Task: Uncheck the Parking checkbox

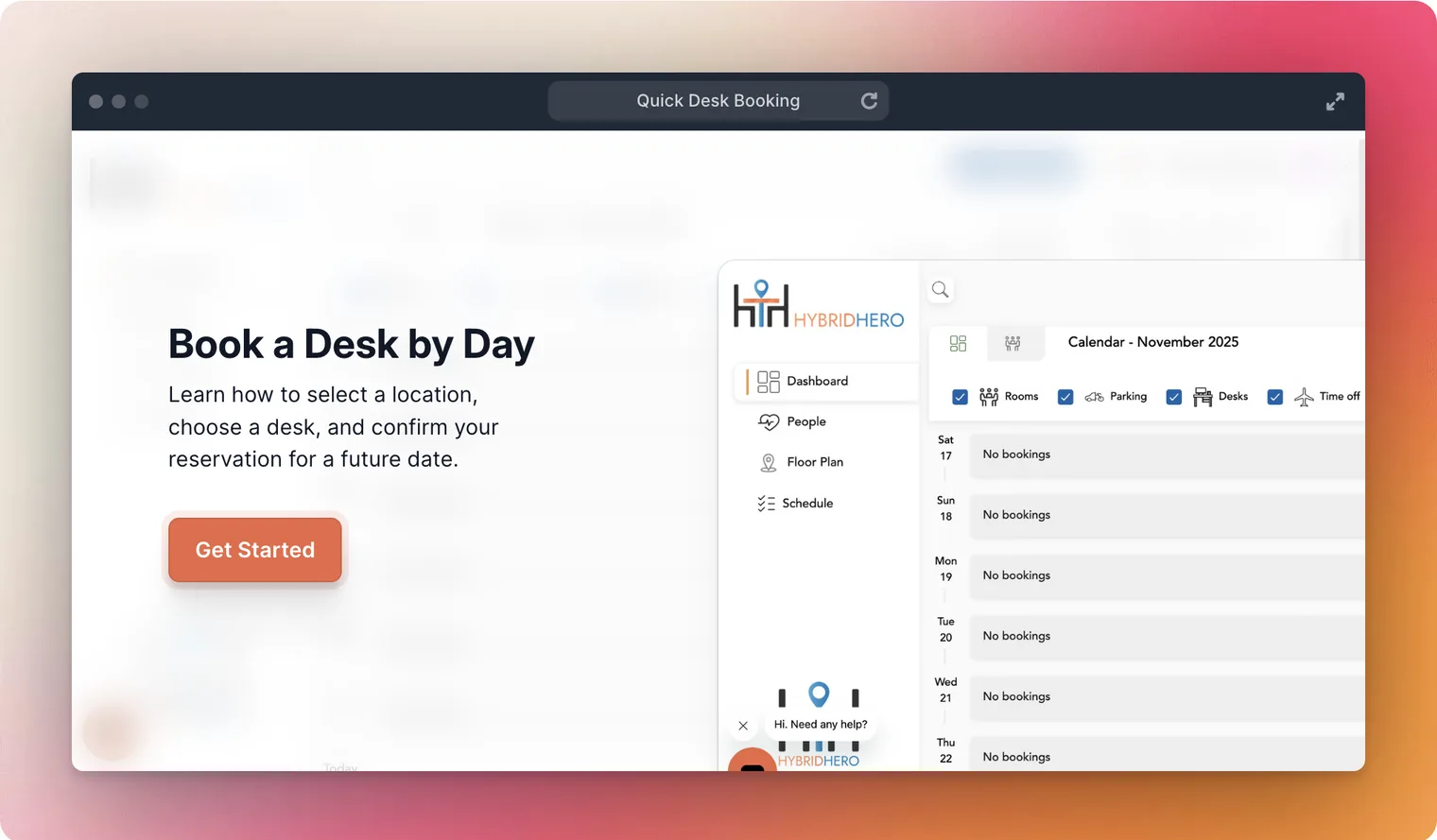Action: (1065, 397)
